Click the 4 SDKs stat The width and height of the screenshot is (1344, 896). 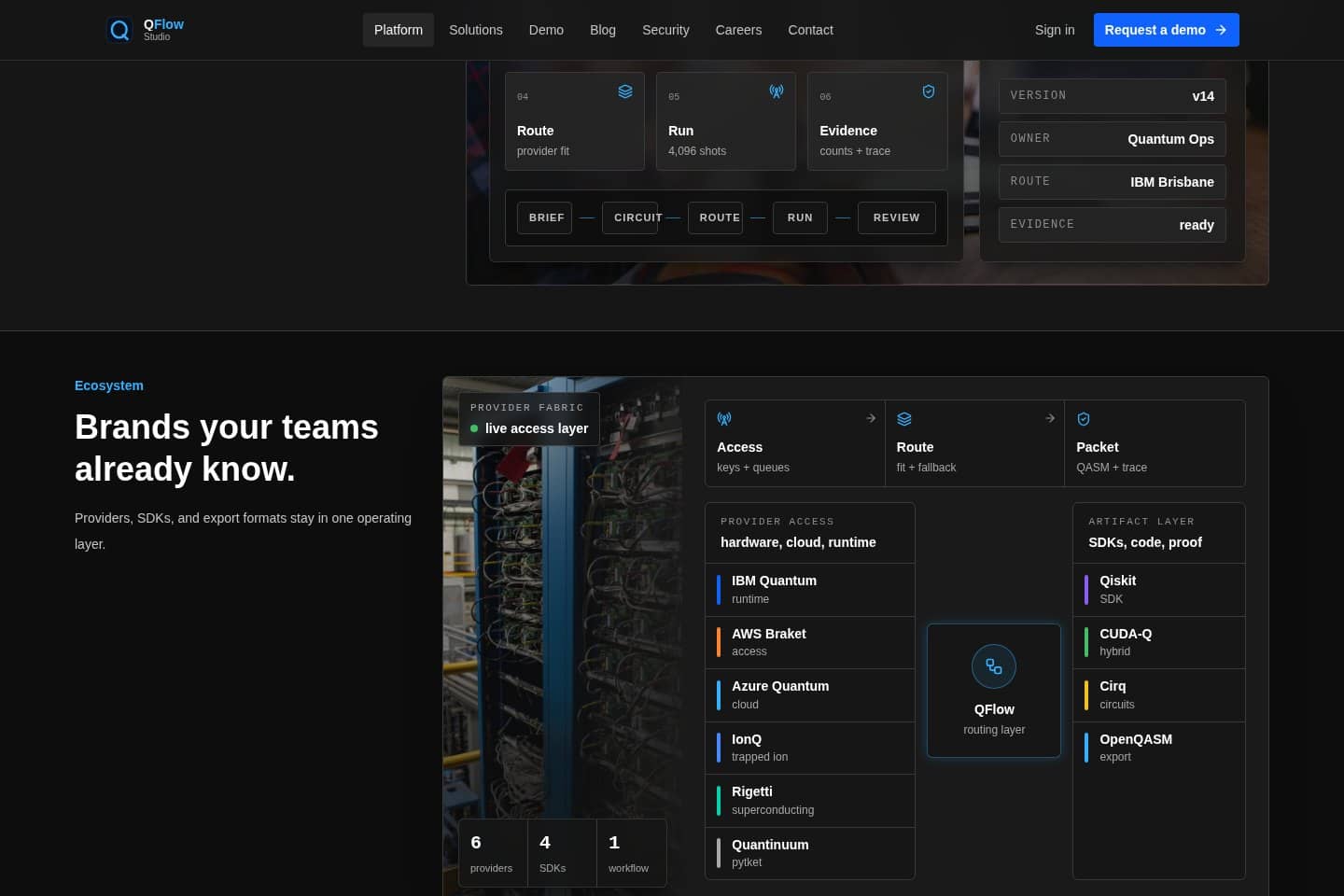[562, 853]
